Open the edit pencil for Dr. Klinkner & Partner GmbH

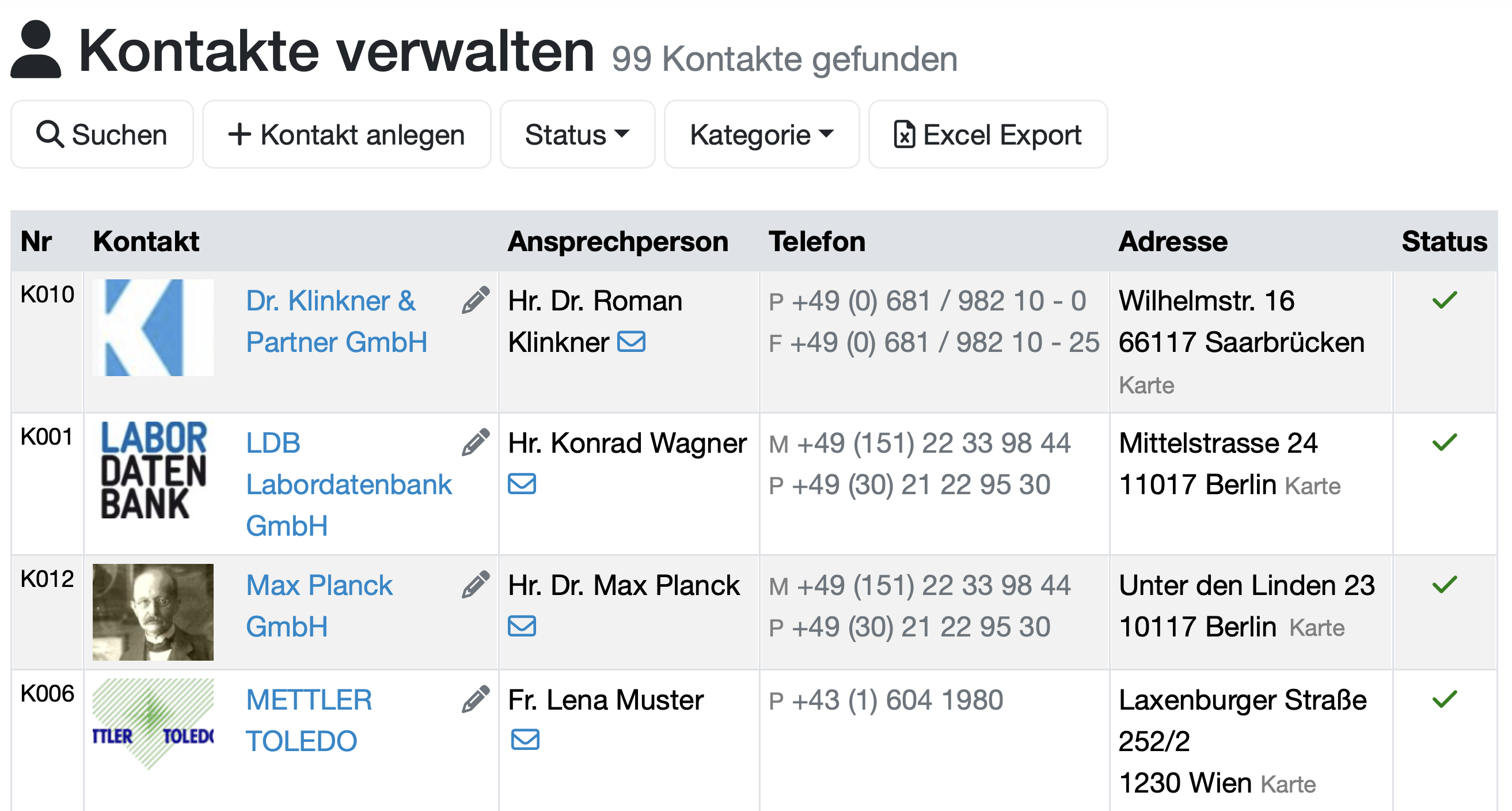coord(476,300)
